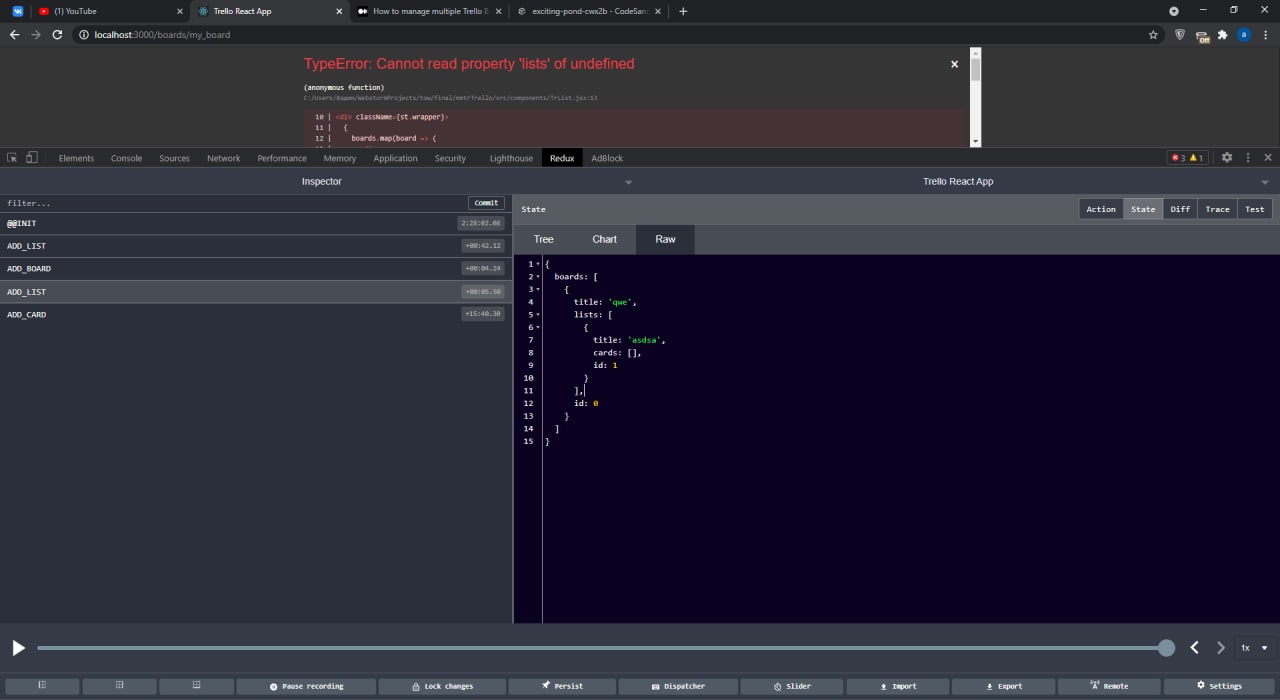
Task: Collapse the fold arrow on line 6
Action: point(538,327)
